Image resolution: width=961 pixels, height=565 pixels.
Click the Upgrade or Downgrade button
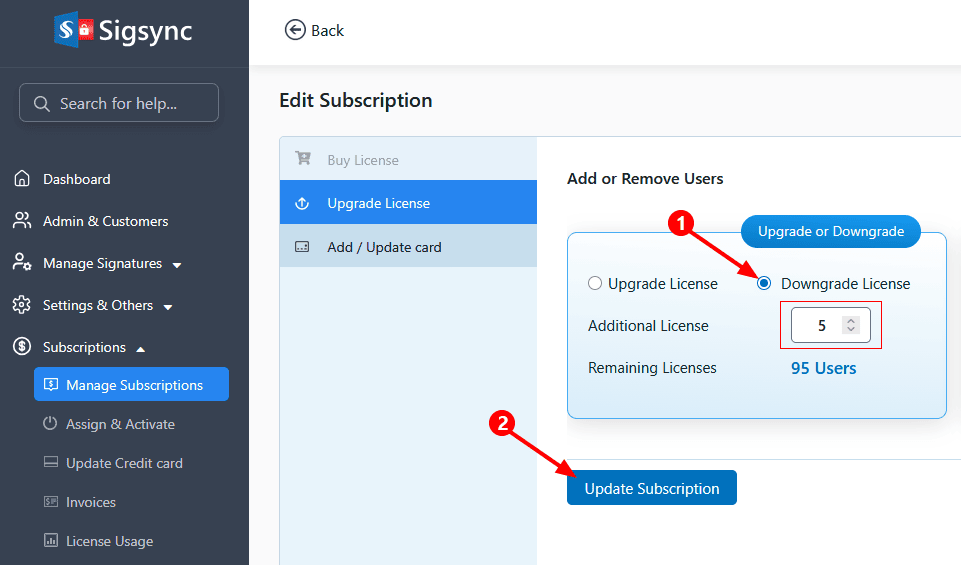(830, 231)
